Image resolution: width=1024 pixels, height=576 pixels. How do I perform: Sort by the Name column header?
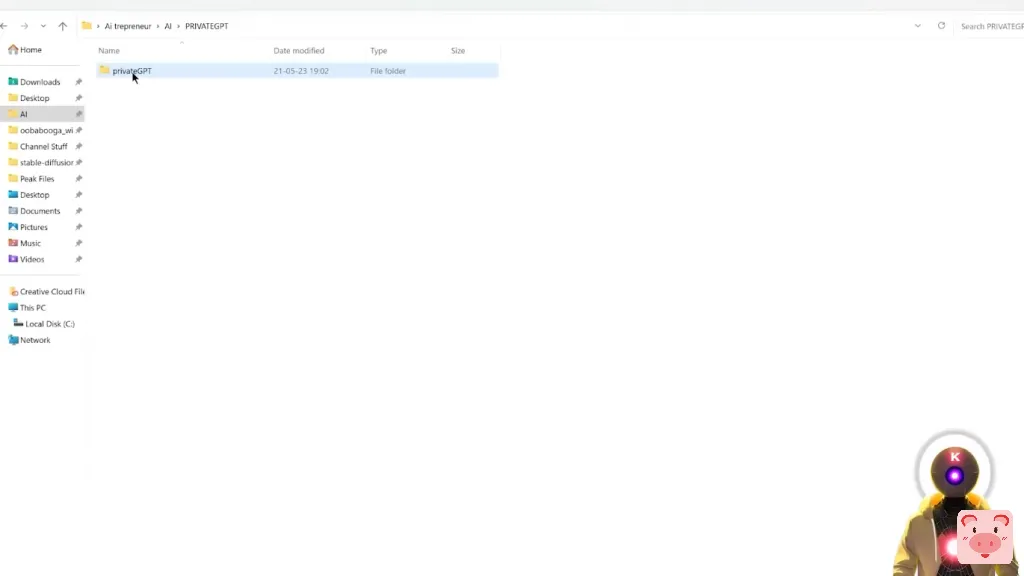(x=109, y=50)
